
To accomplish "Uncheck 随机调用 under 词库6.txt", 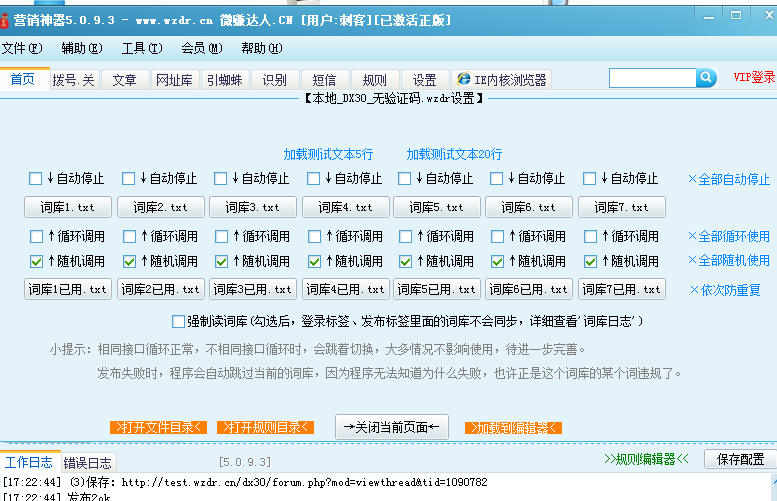I will (x=498, y=261).
